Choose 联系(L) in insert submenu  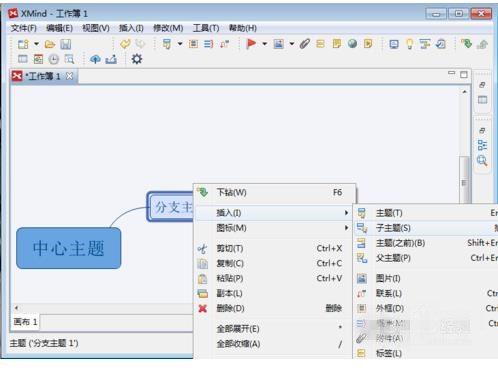click(426, 293)
